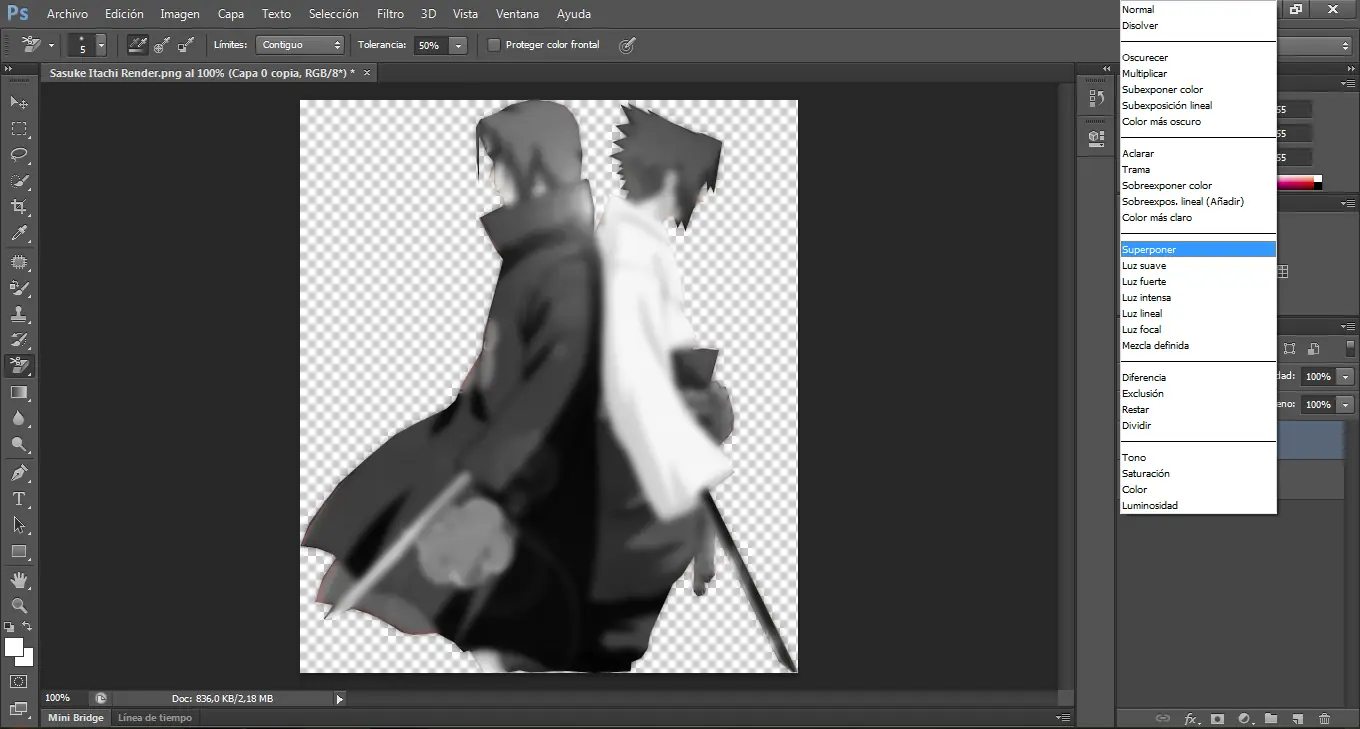Expand the tools panel to two columns
The height and width of the screenshot is (729, 1360).
9,69
